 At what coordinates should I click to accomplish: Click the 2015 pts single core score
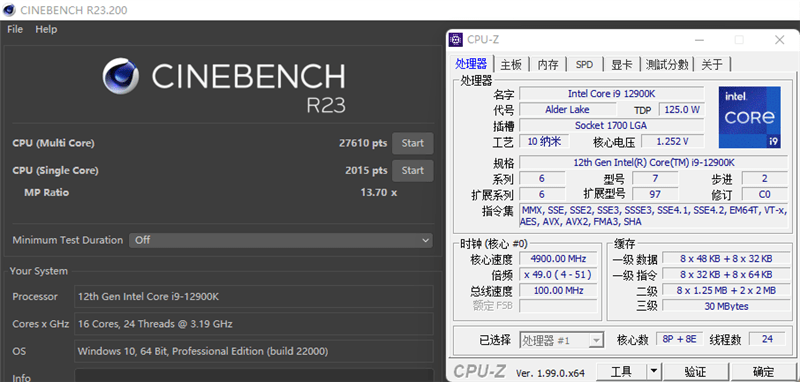click(366, 170)
